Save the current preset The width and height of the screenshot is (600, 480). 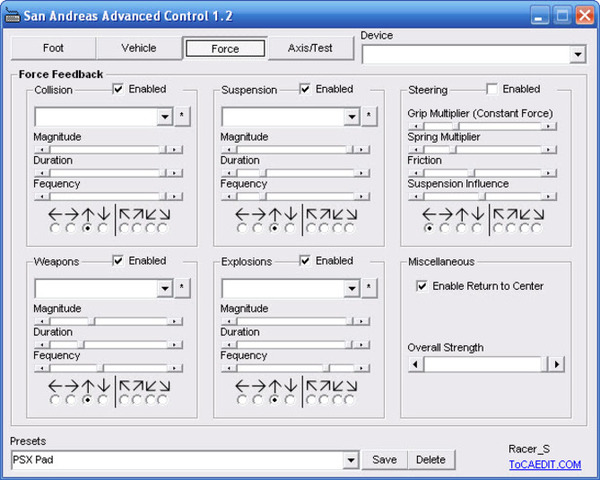pyautogui.click(x=384, y=460)
